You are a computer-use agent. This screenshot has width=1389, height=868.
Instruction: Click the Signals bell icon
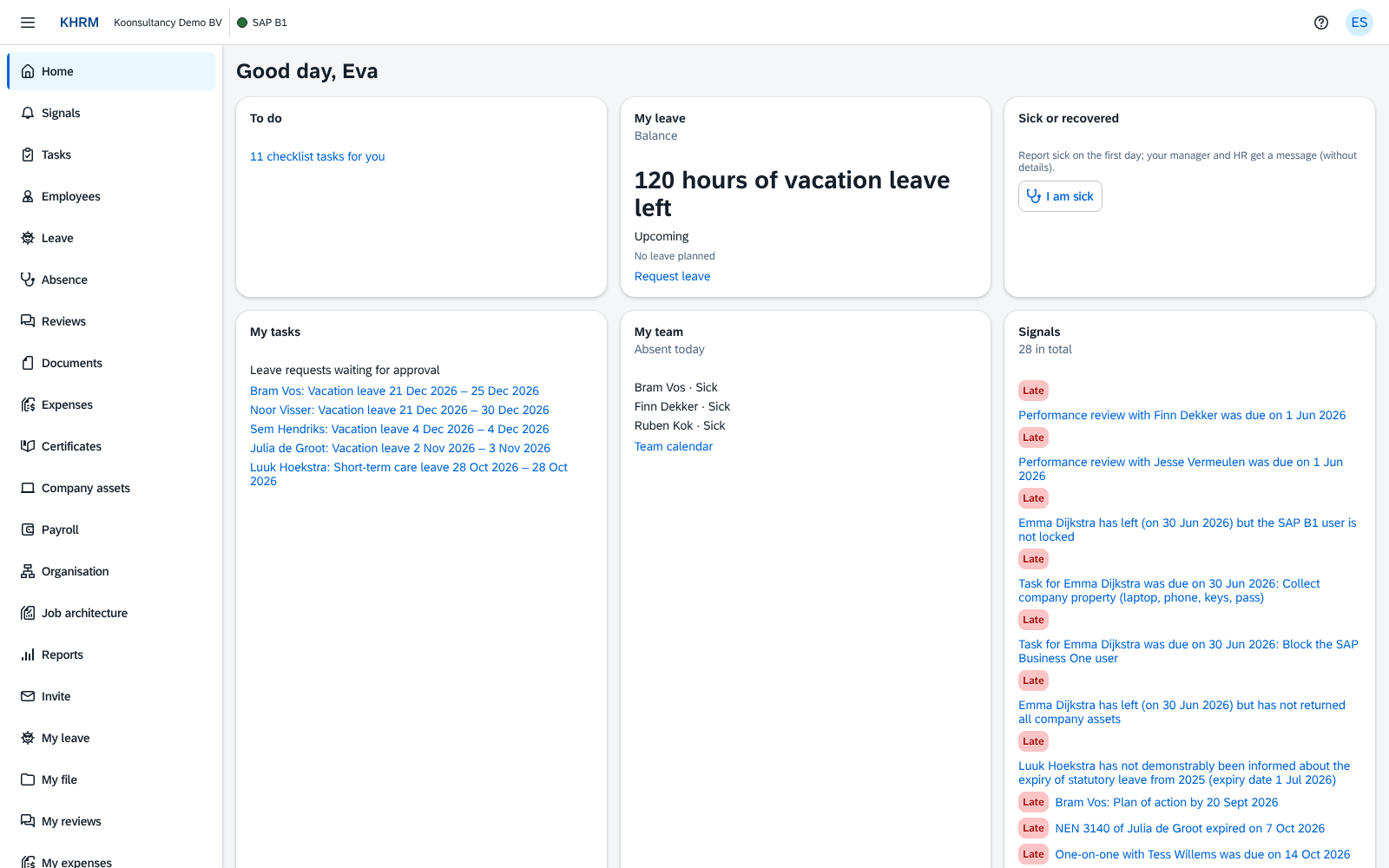point(28,113)
